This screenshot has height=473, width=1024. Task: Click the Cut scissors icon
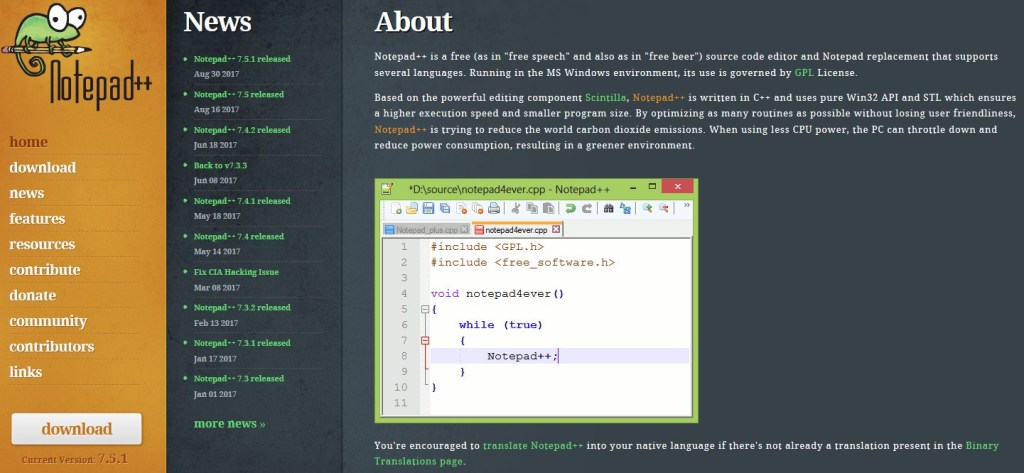tap(516, 208)
